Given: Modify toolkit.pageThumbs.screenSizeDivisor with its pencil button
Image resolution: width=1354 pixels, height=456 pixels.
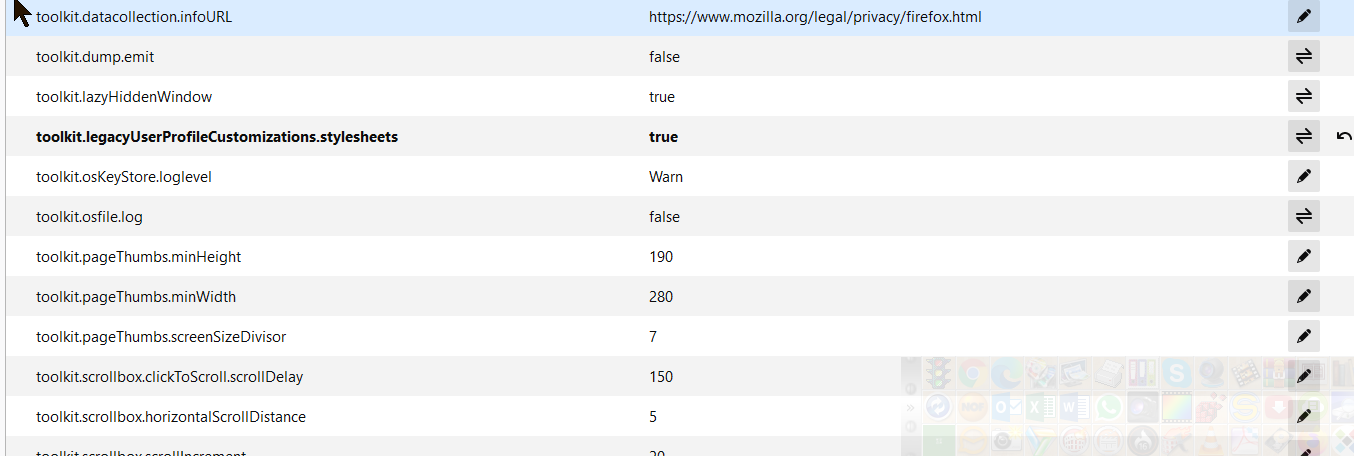Looking at the screenshot, I should [x=1303, y=337].
